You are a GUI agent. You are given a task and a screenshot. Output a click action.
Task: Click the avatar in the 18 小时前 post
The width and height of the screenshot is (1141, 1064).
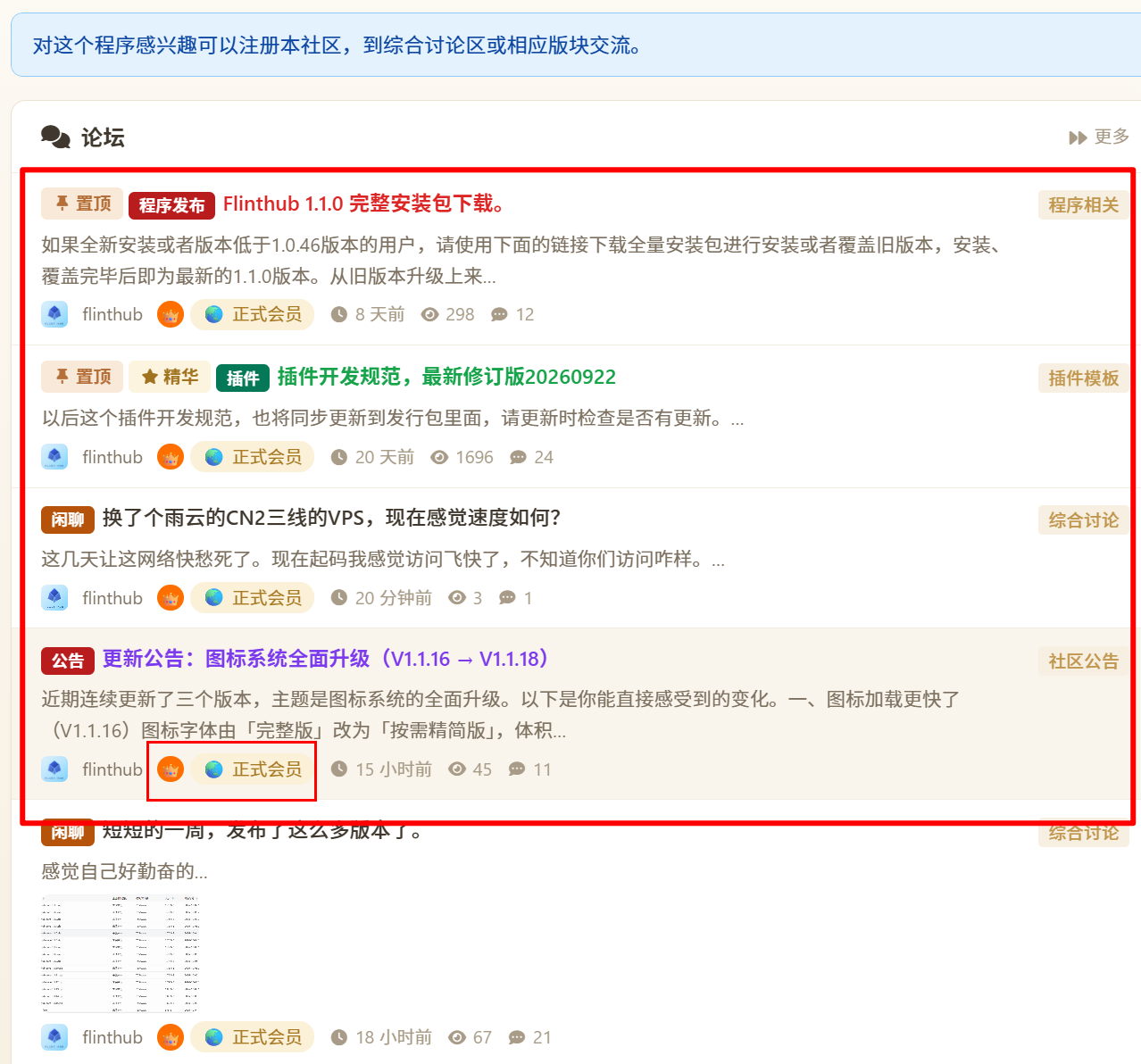tap(54, 1037)
